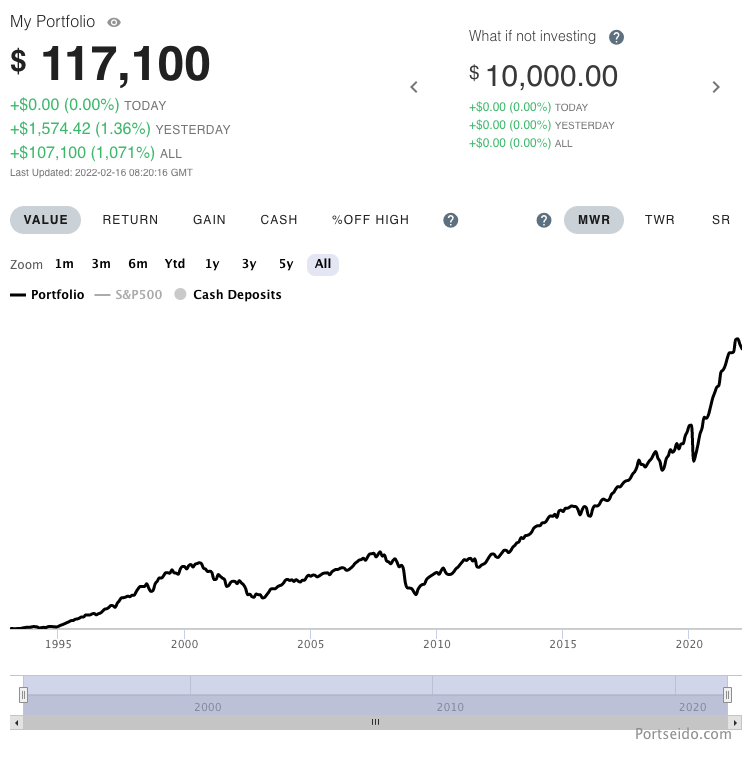Click right arrow of chart scrollbar

click(x=736, y=721)
